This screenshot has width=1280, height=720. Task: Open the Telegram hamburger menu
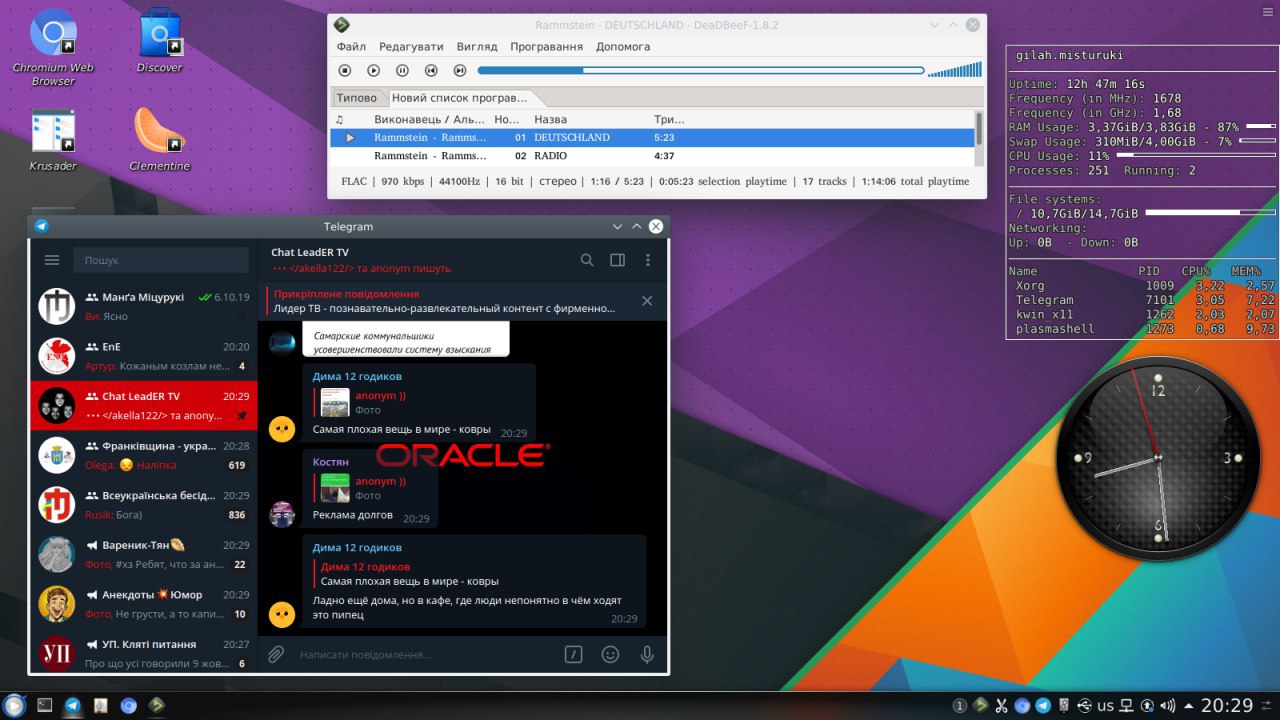click(x=52, y=260)
